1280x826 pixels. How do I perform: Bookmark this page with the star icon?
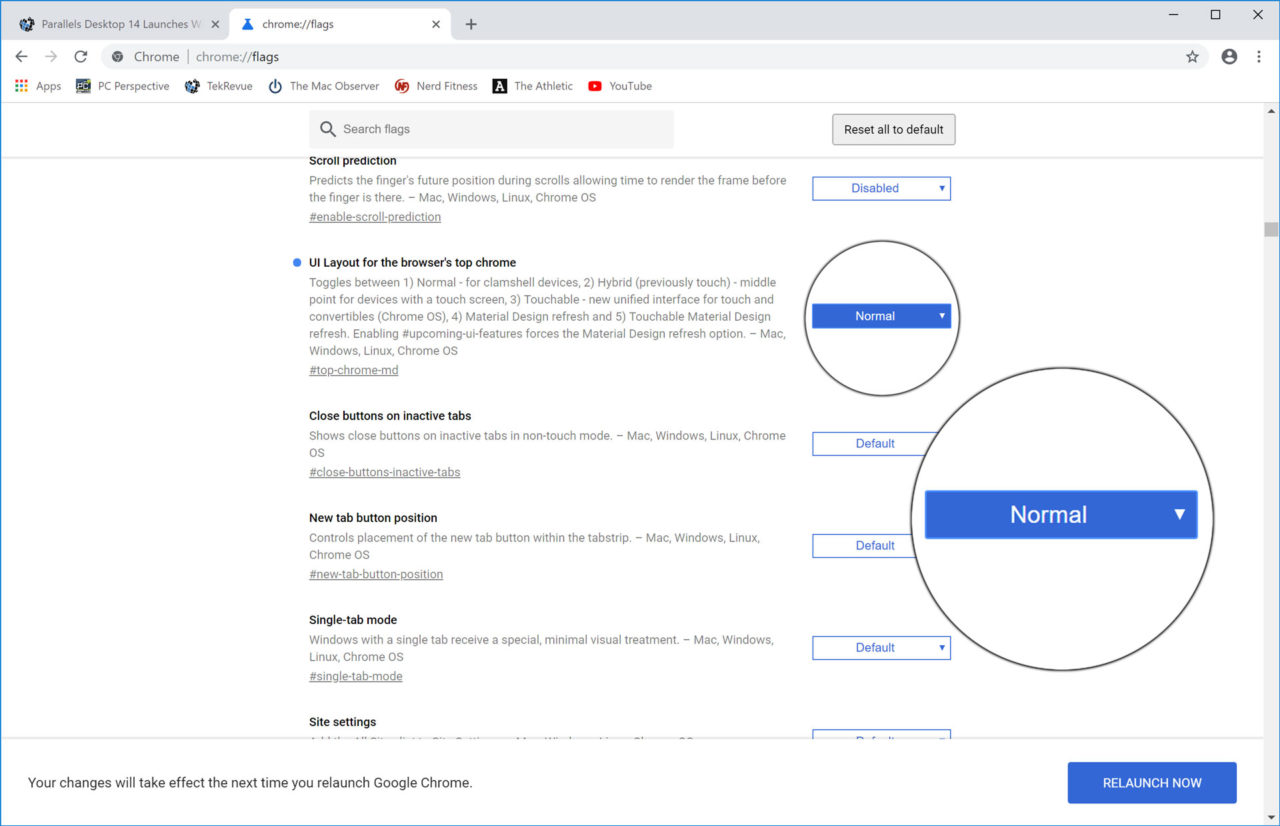(1192, 57)
